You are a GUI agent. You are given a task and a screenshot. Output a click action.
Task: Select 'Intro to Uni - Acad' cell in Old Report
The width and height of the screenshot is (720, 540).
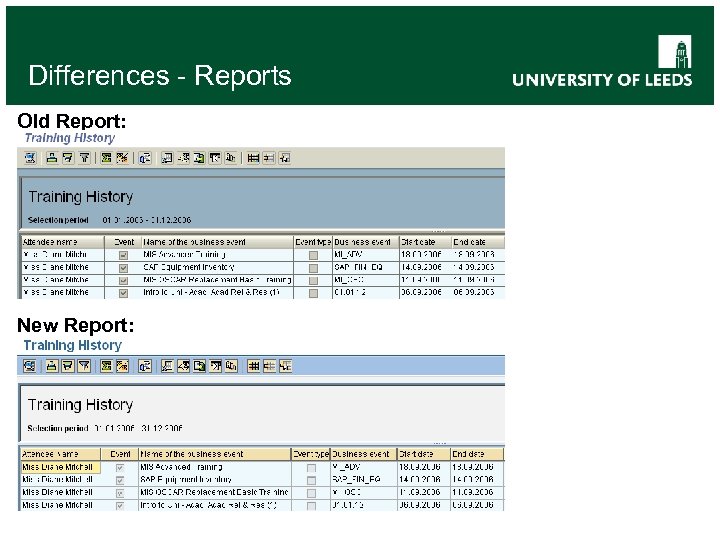[x=217, y=292]
